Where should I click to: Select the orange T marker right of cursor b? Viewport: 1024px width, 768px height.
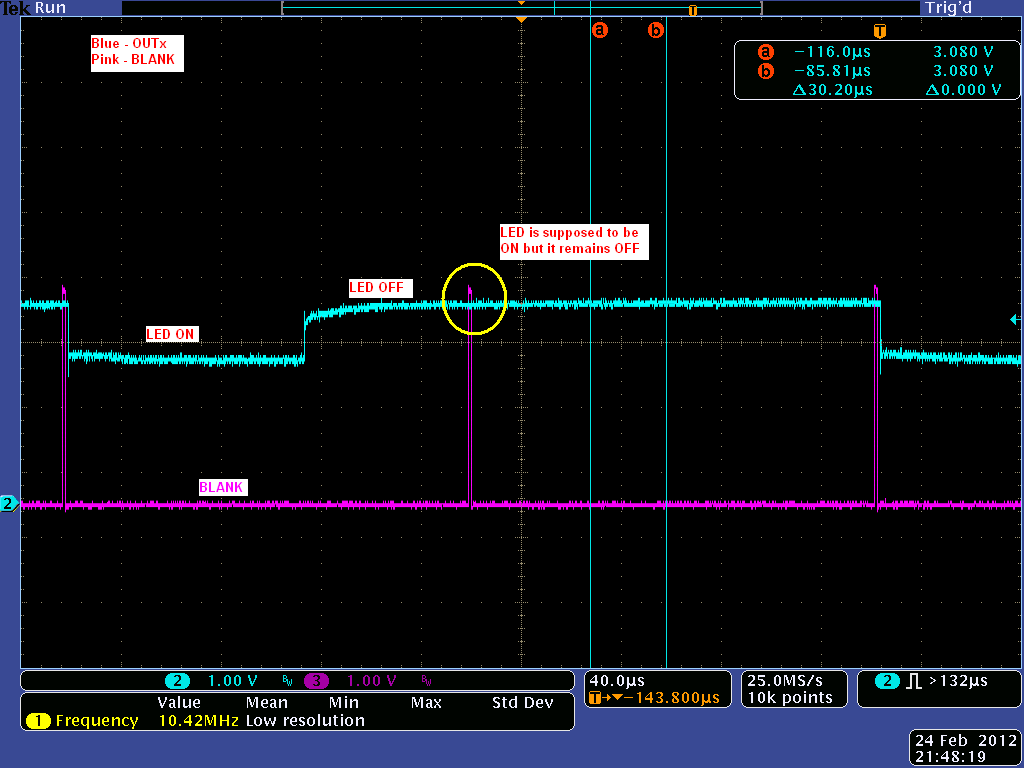coord(880,31)
